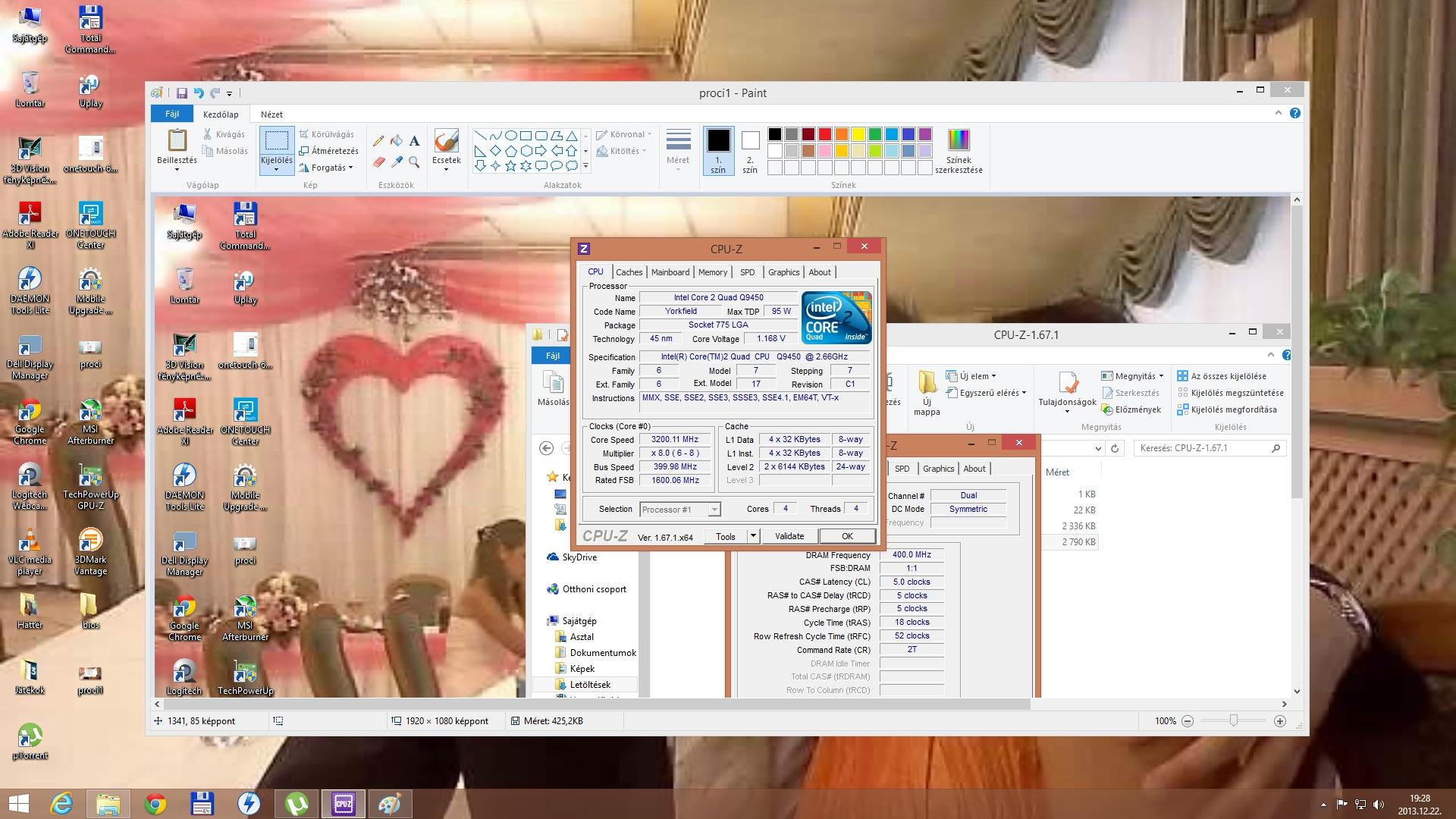Undo the last action in Paint
This screenshot has height=819, width=1456.
click(x=198, y=93)
